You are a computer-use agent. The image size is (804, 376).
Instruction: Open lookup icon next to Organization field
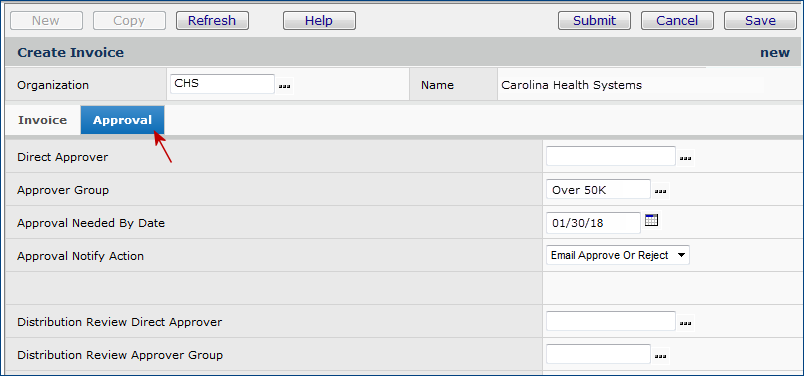coord(284,87)
